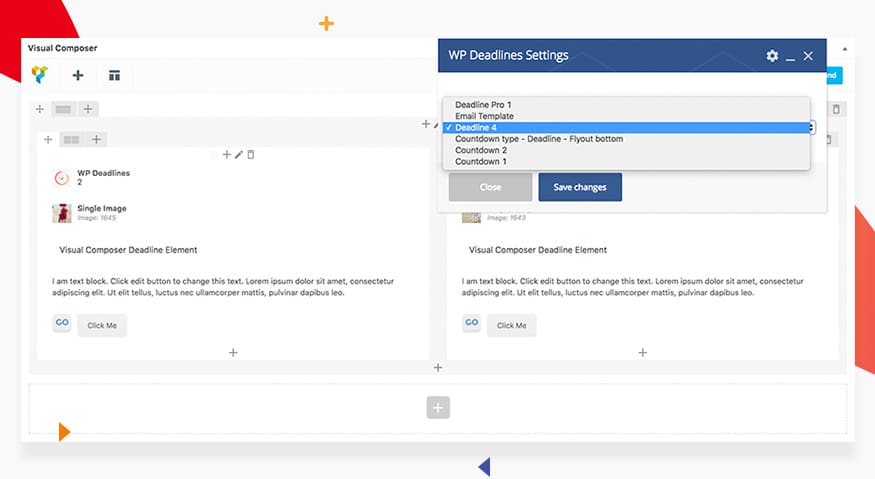Click the inner row move handle
The width and height of the screenshot is (875, 479).
(48, 140)
